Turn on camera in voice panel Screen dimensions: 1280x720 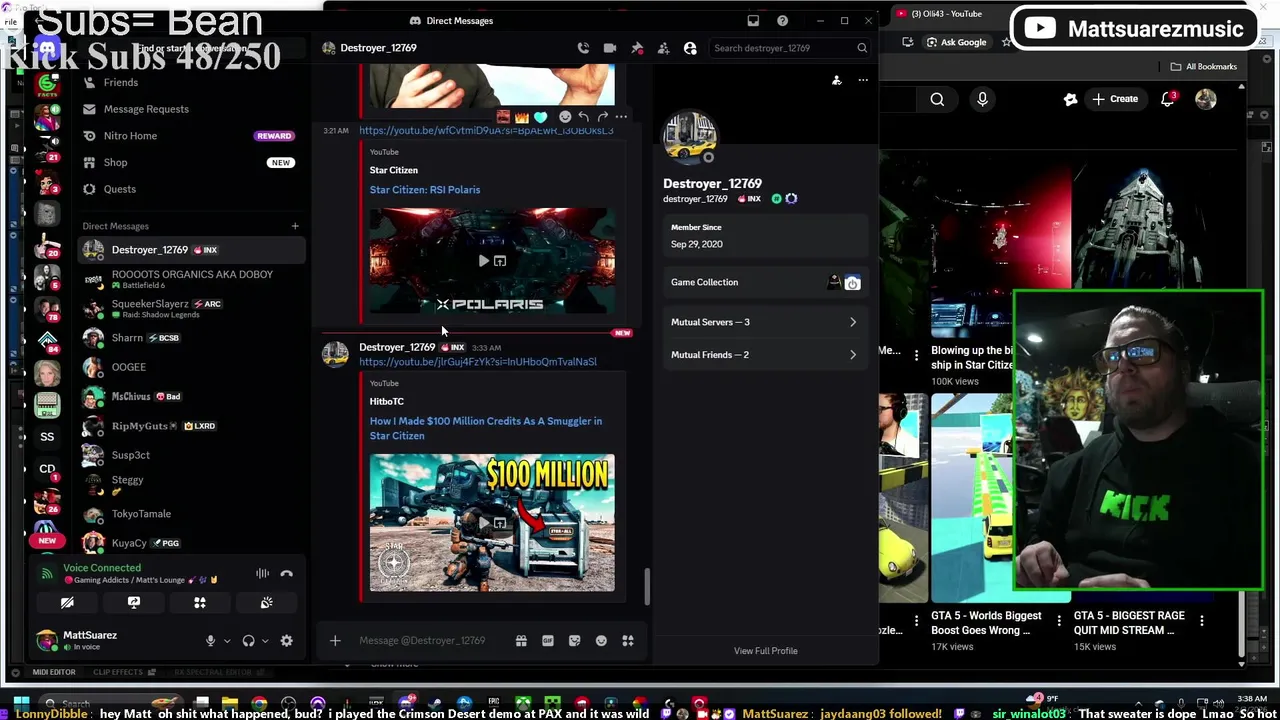[x=67, y=603]
